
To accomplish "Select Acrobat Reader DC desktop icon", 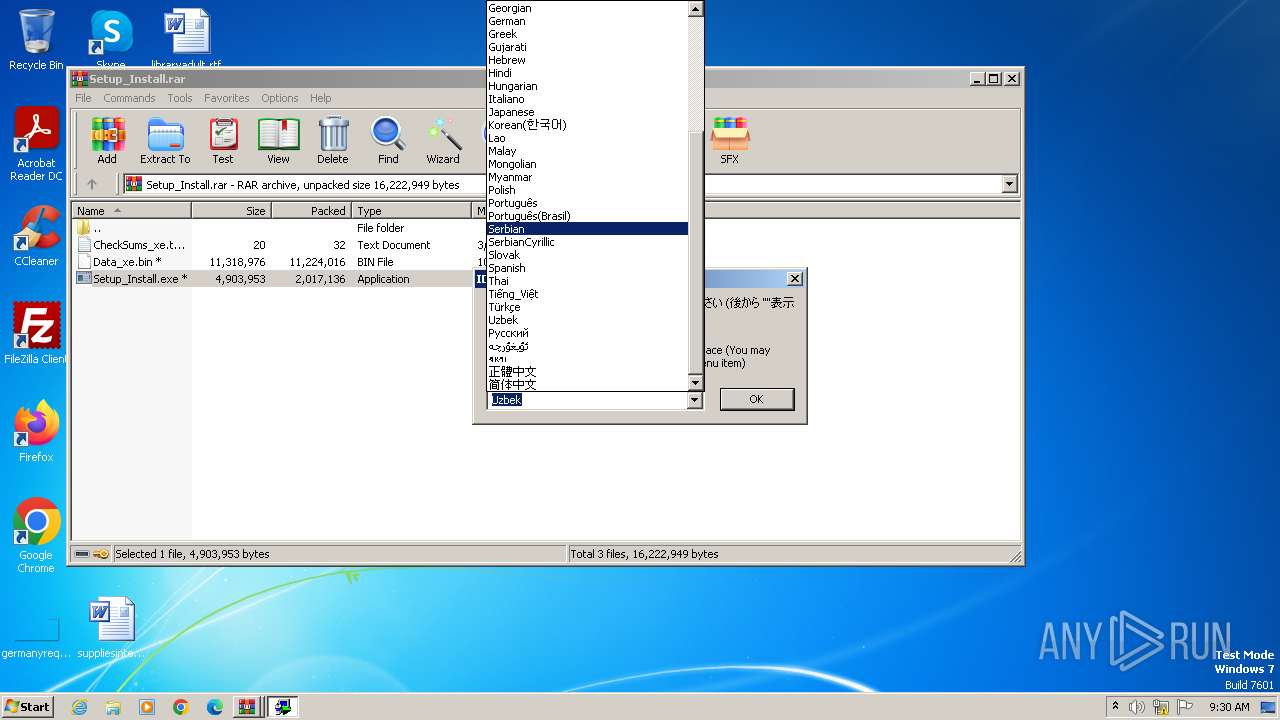I will click(x=36, y=145).
